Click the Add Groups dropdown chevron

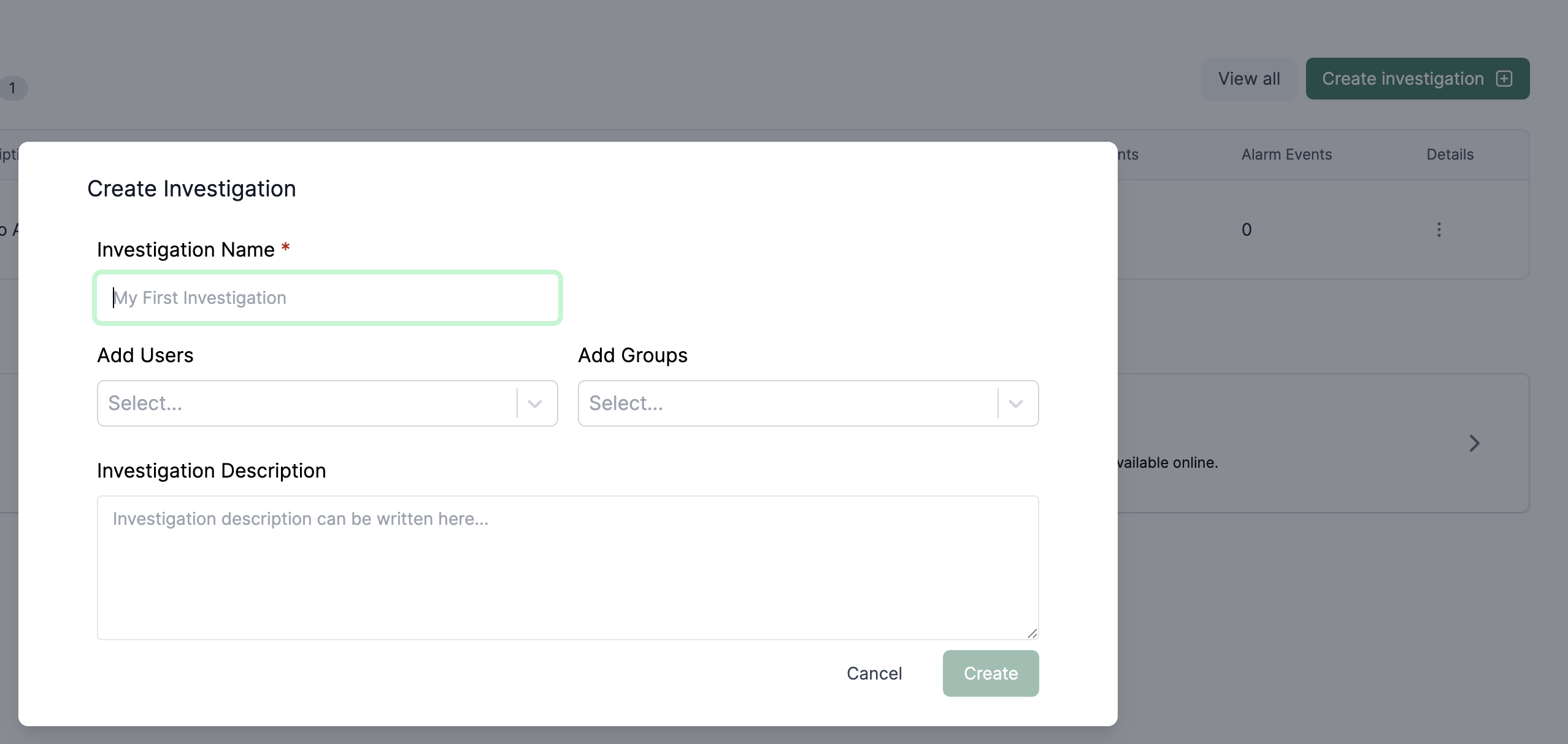pos(1016,403)
